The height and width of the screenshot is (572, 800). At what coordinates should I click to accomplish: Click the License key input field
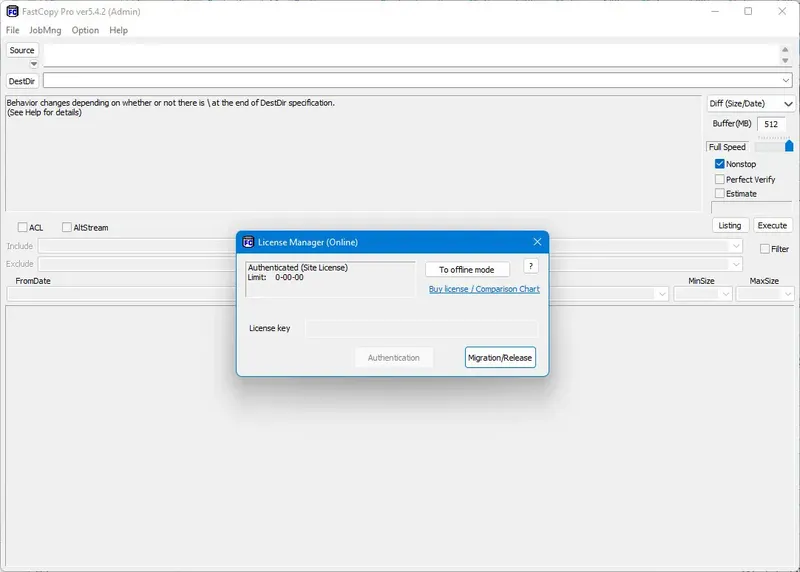[421, 329]
